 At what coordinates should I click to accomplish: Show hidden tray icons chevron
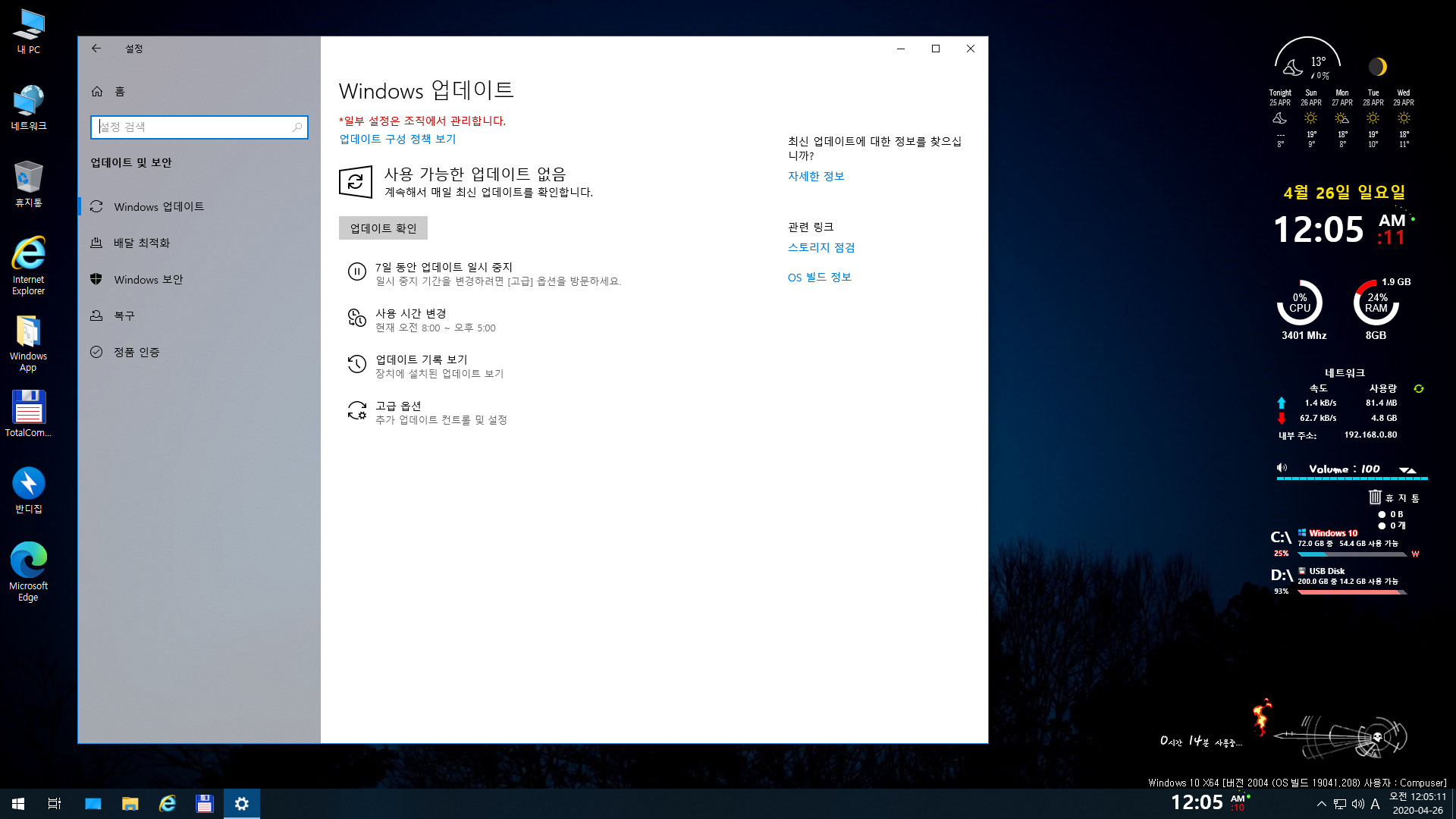point(1322,804)
